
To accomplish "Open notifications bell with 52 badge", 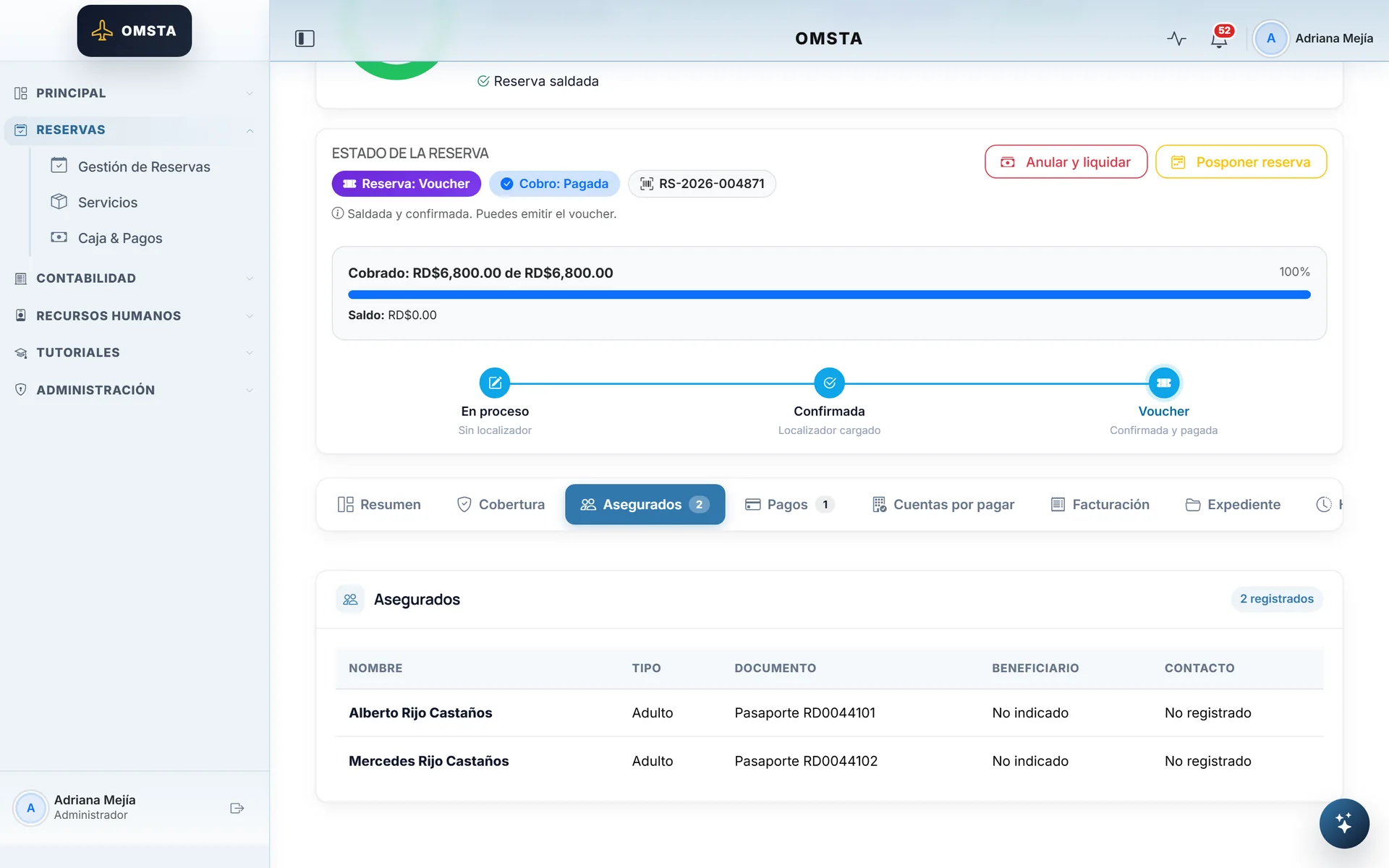I will point(1220,38).
